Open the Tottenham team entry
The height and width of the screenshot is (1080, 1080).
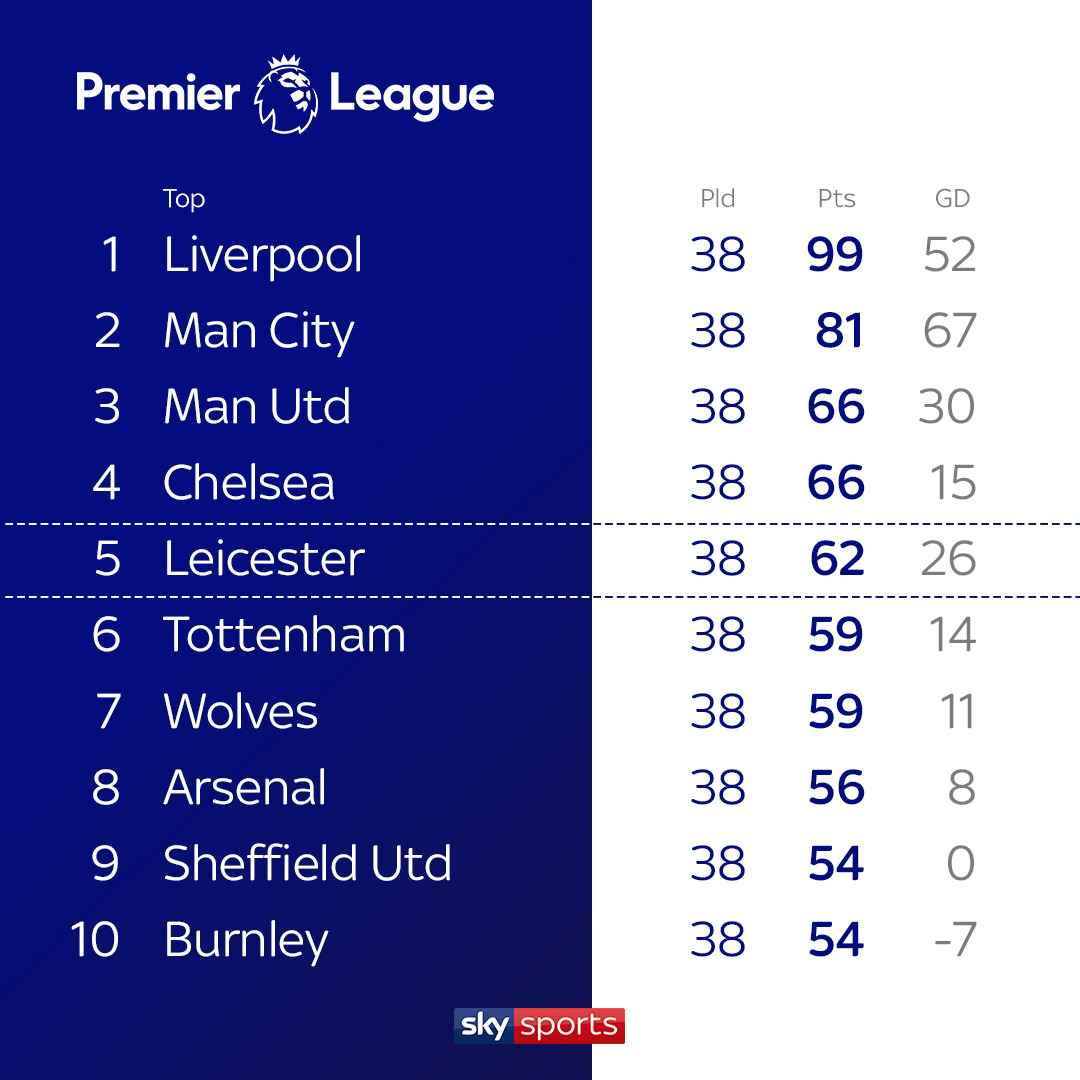pos(284,634)
